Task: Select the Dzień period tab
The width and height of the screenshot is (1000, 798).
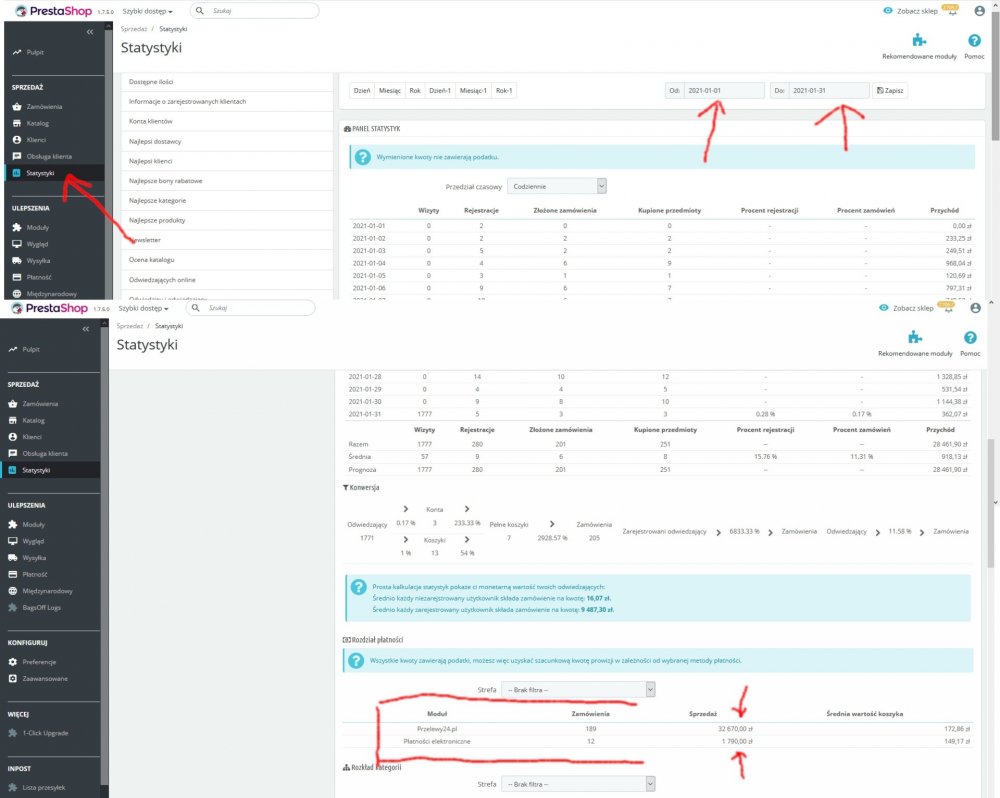Action: [x=362, y=91]
